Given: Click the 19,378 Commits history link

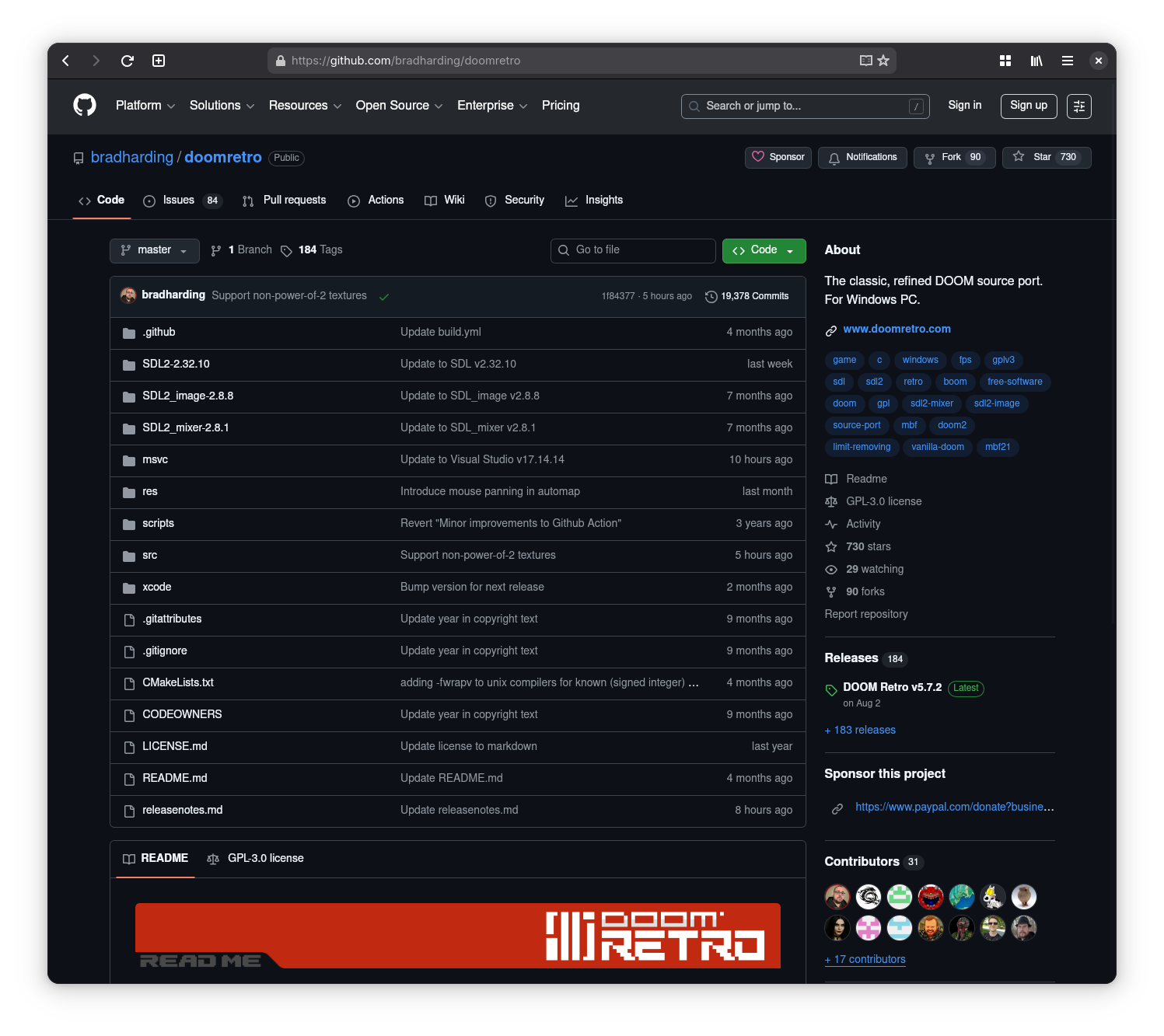Looking at the screenshot, I should point(747,296).
